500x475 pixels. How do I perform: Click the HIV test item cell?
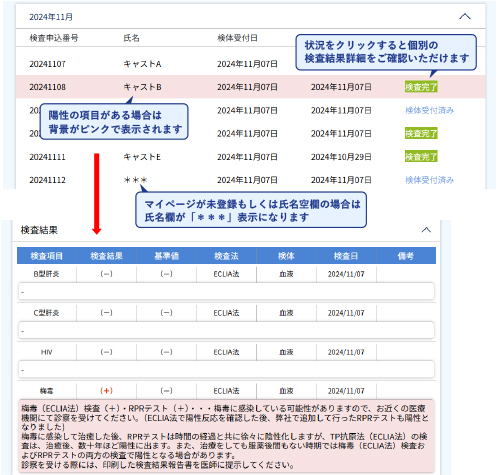(x=46, y=352)
